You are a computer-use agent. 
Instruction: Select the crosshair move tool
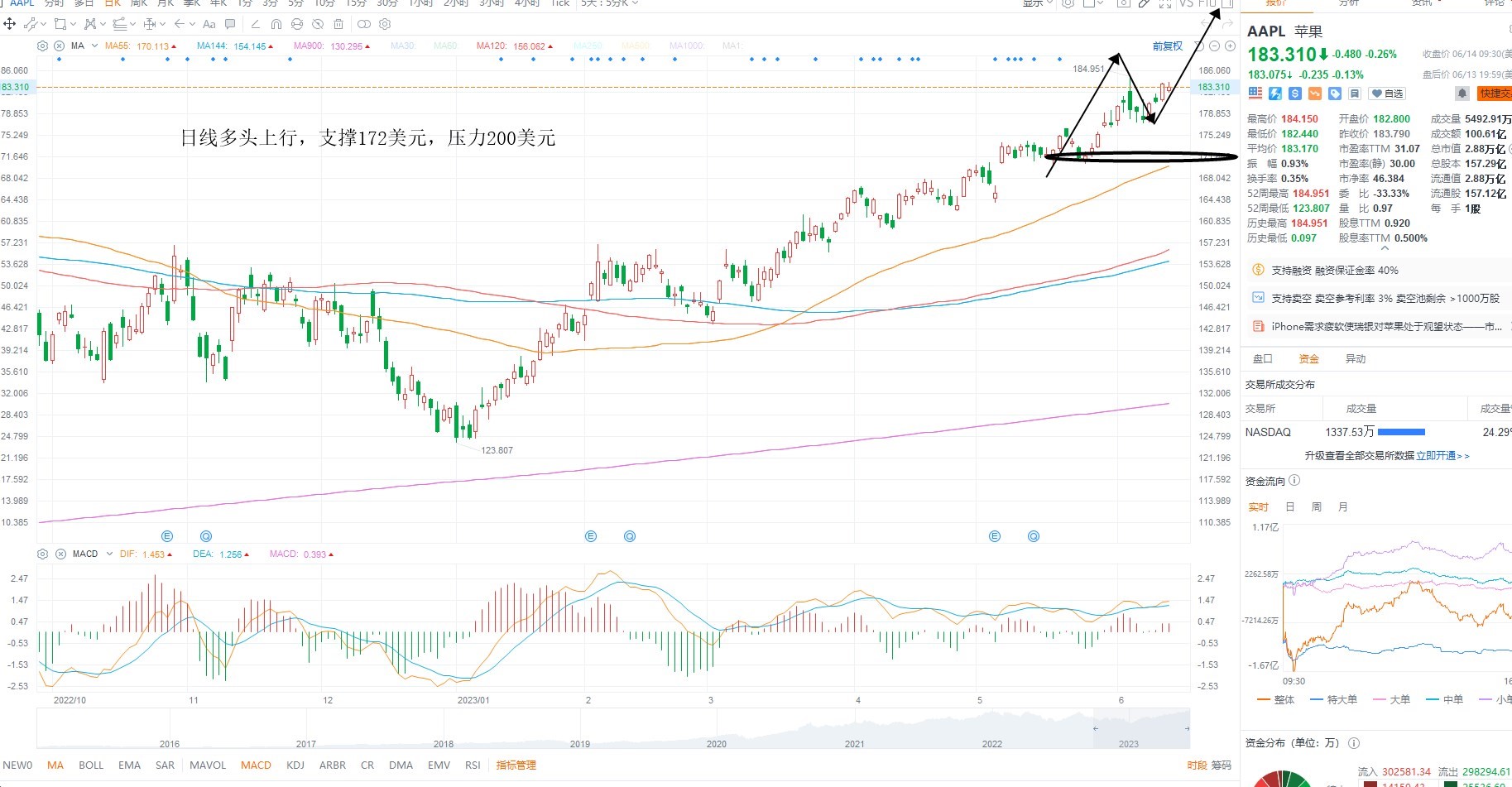(x=11, y=24)
